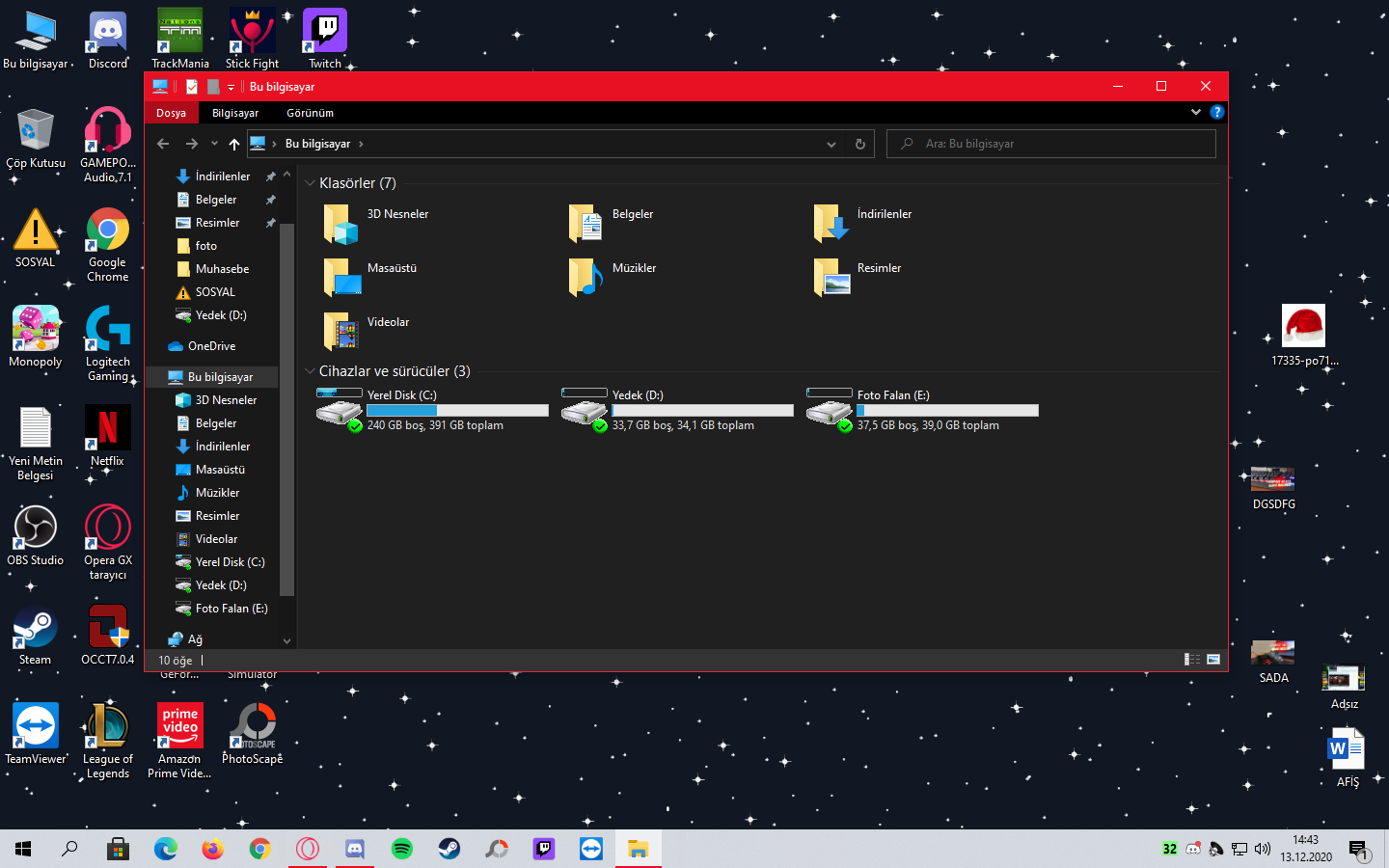
Task: Open the 3D Nesneler folder in main pane
Action: (x=377, y=224)
